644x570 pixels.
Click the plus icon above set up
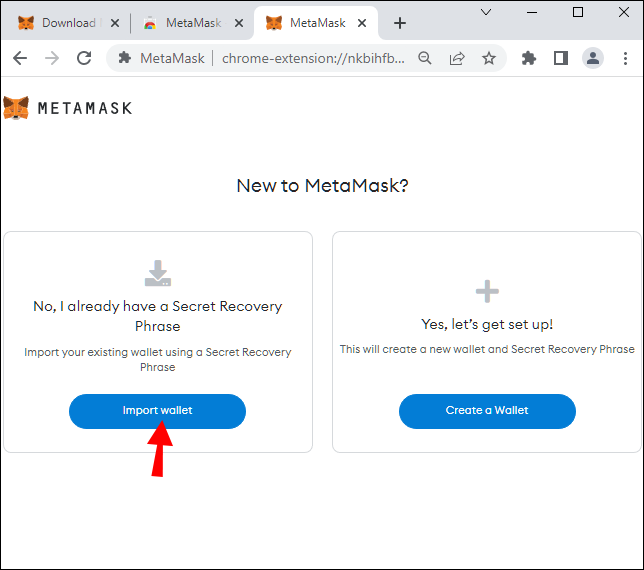487,292
